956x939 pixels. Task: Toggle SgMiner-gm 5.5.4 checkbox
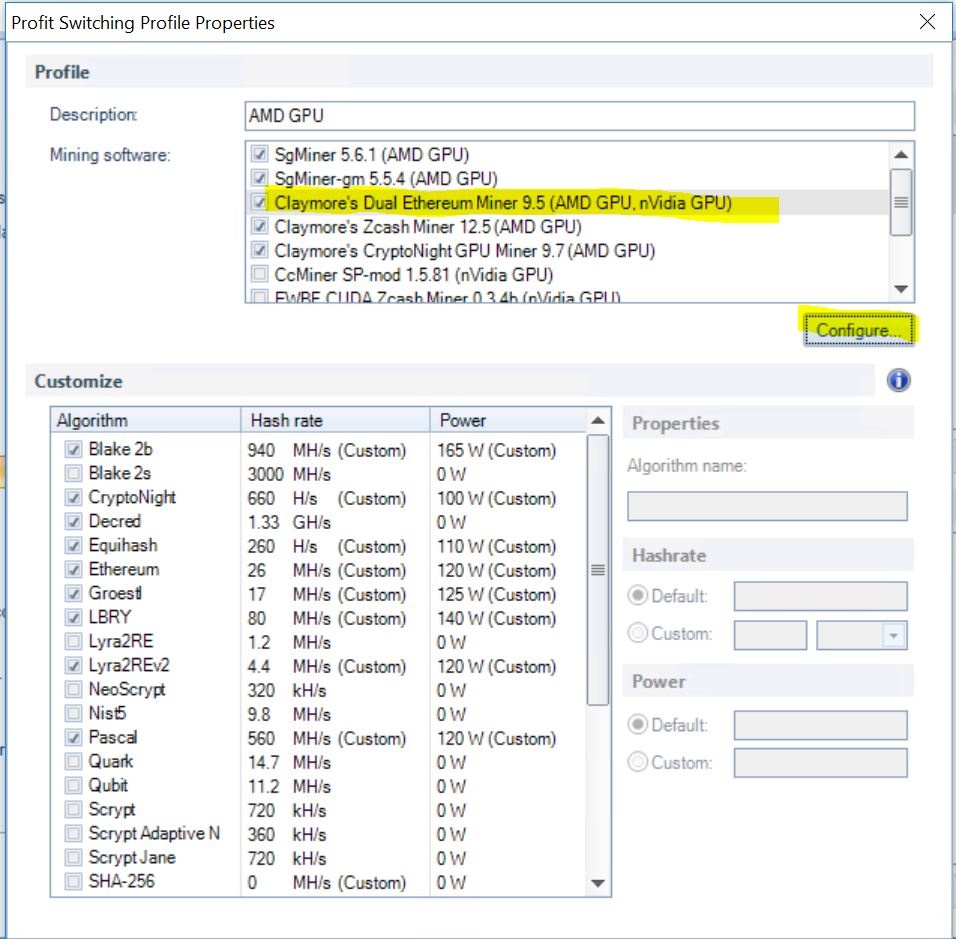coord(260,178)
